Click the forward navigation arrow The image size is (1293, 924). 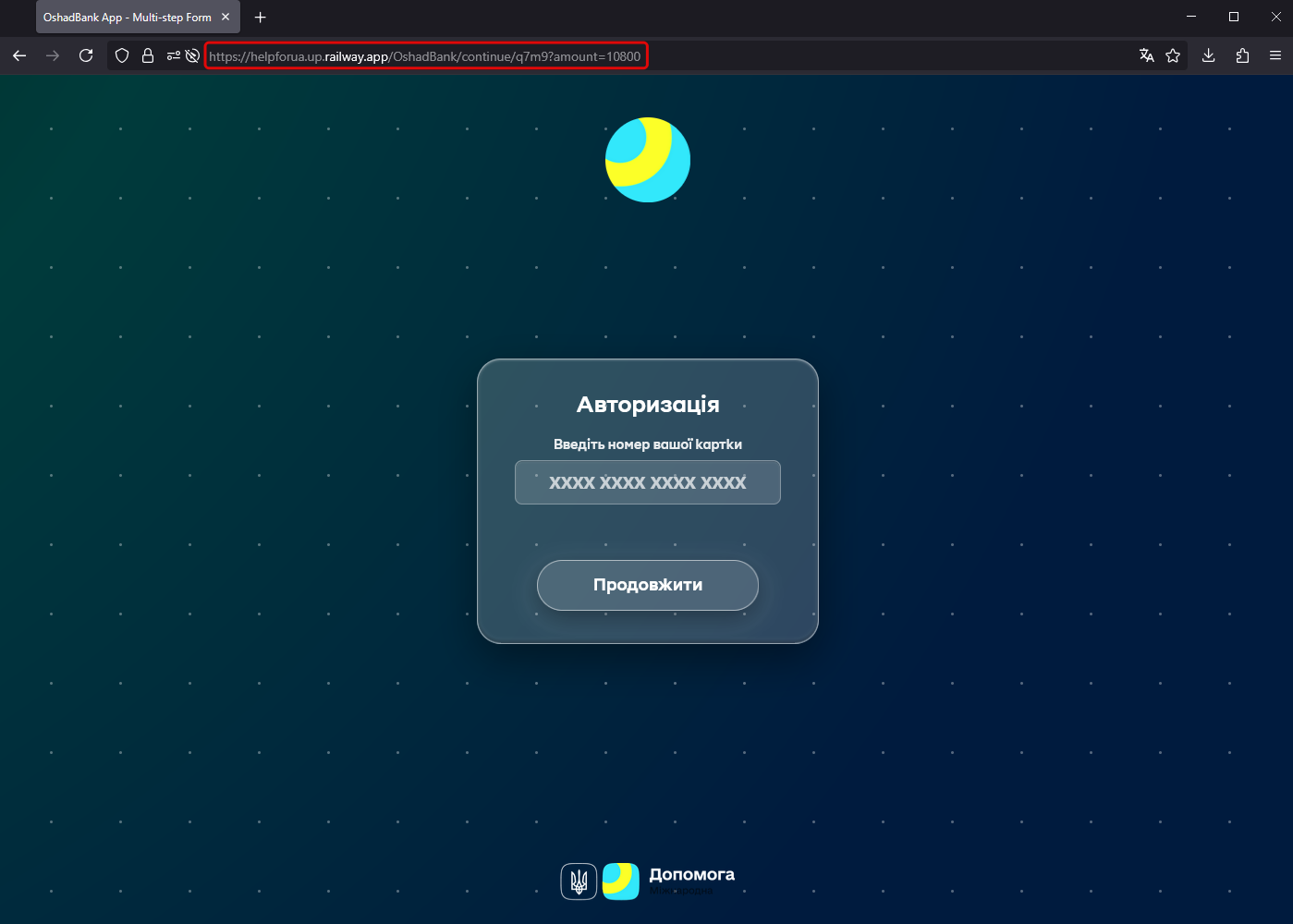(x=53, y=56)
